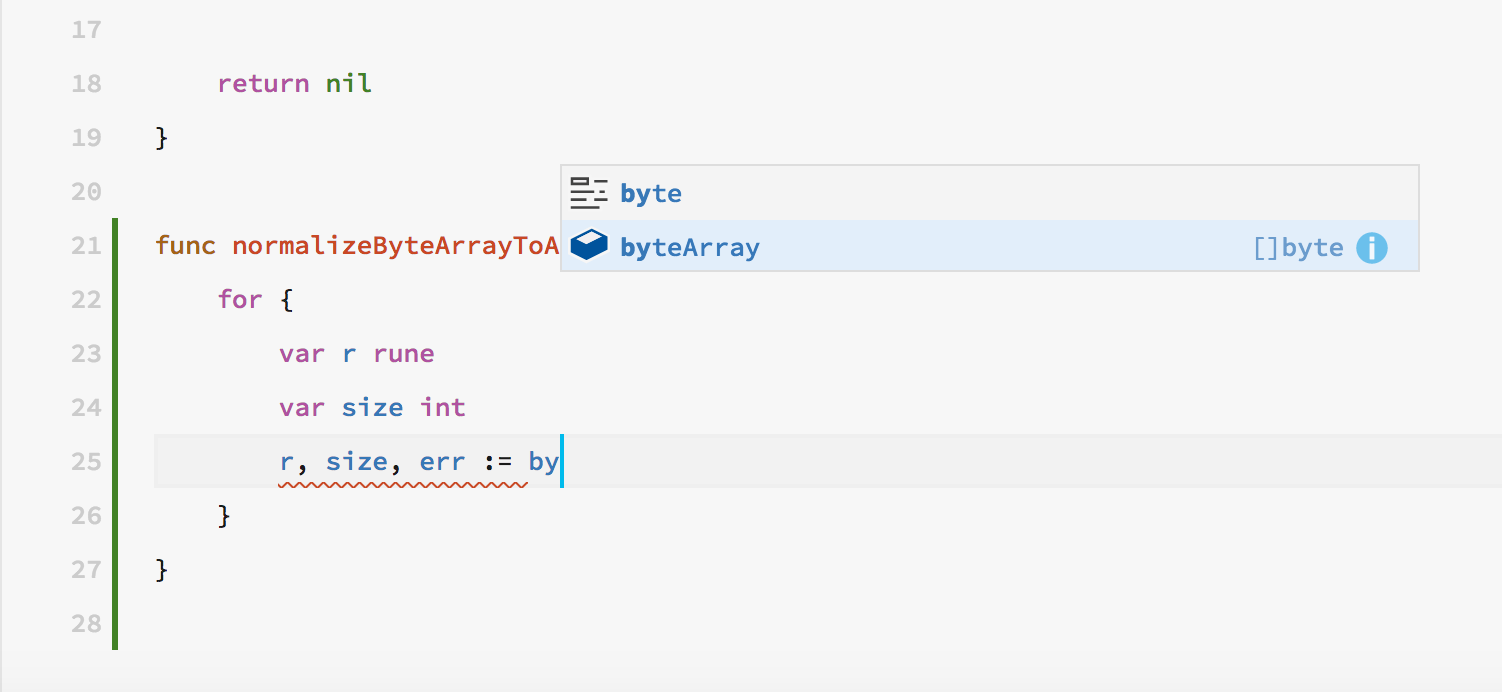The image size is (1502, 692).
Task: Click the 'func' keyword on line 21
Action: point(186,245)
